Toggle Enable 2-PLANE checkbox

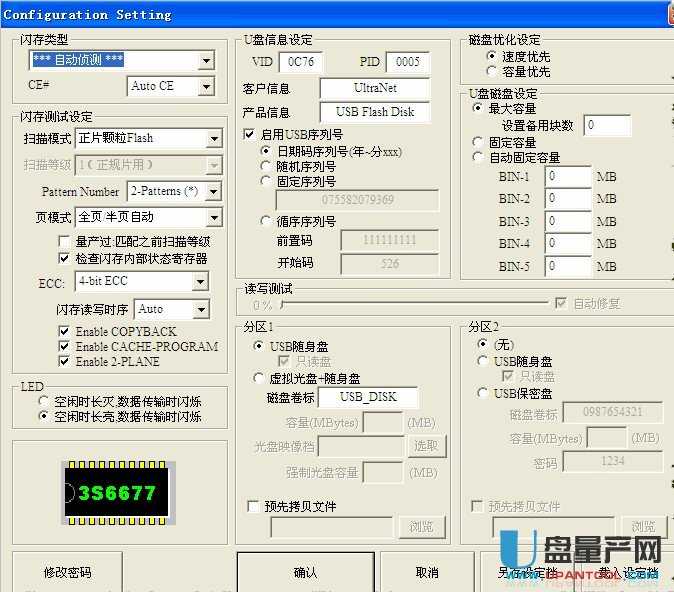tap(64, 361)
